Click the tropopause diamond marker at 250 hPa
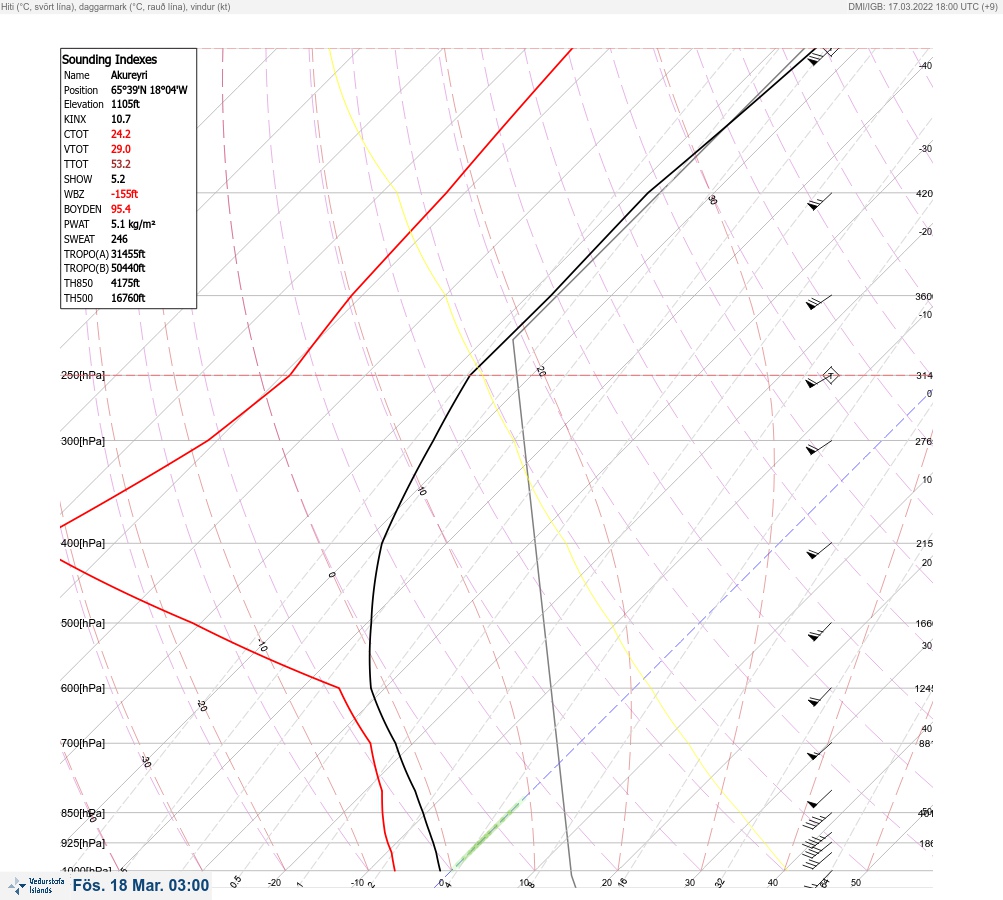Viewport: 1003px width, 900px height. coord(830,375)
